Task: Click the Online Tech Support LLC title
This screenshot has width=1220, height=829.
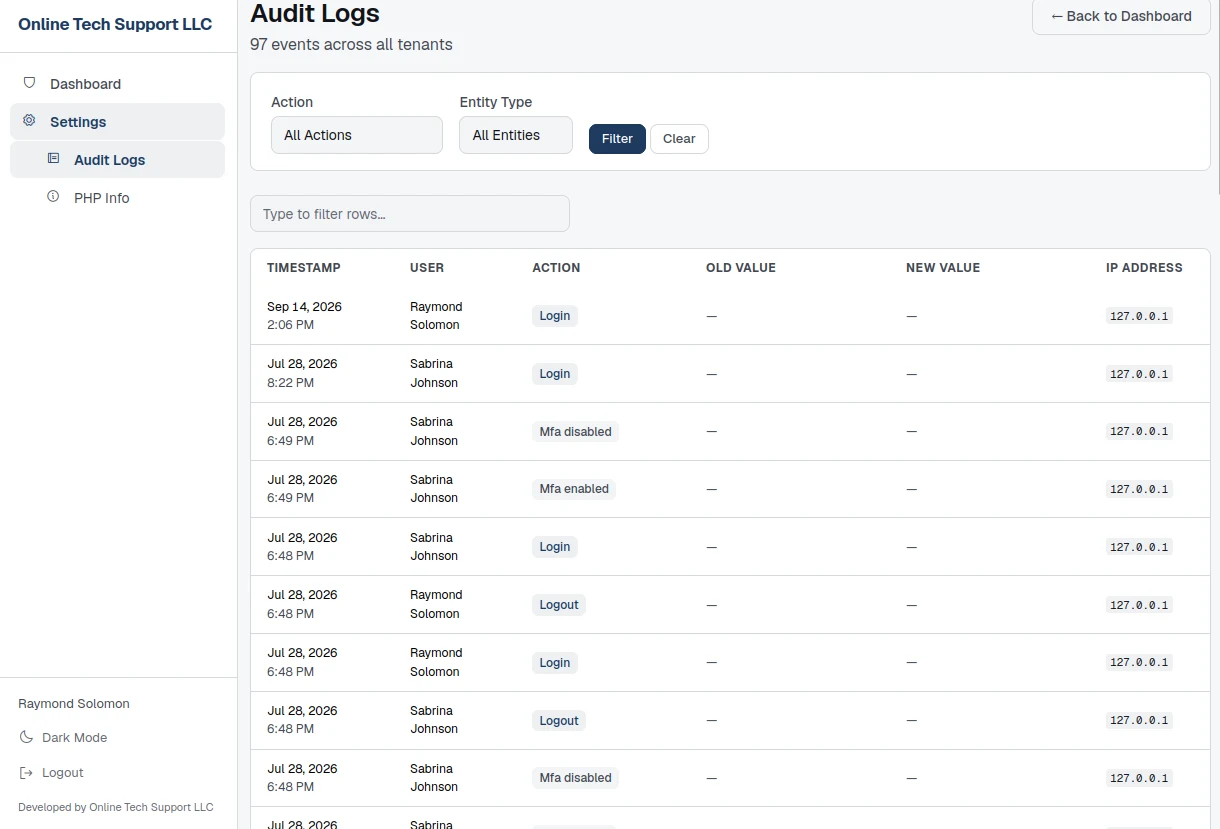Action: (x=115, y=24)
